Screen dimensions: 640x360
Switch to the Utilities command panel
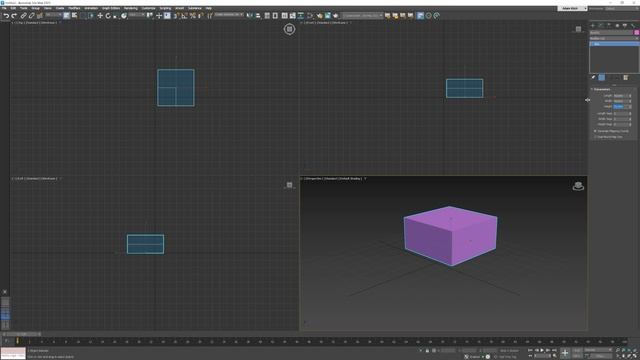click(633, 25)
